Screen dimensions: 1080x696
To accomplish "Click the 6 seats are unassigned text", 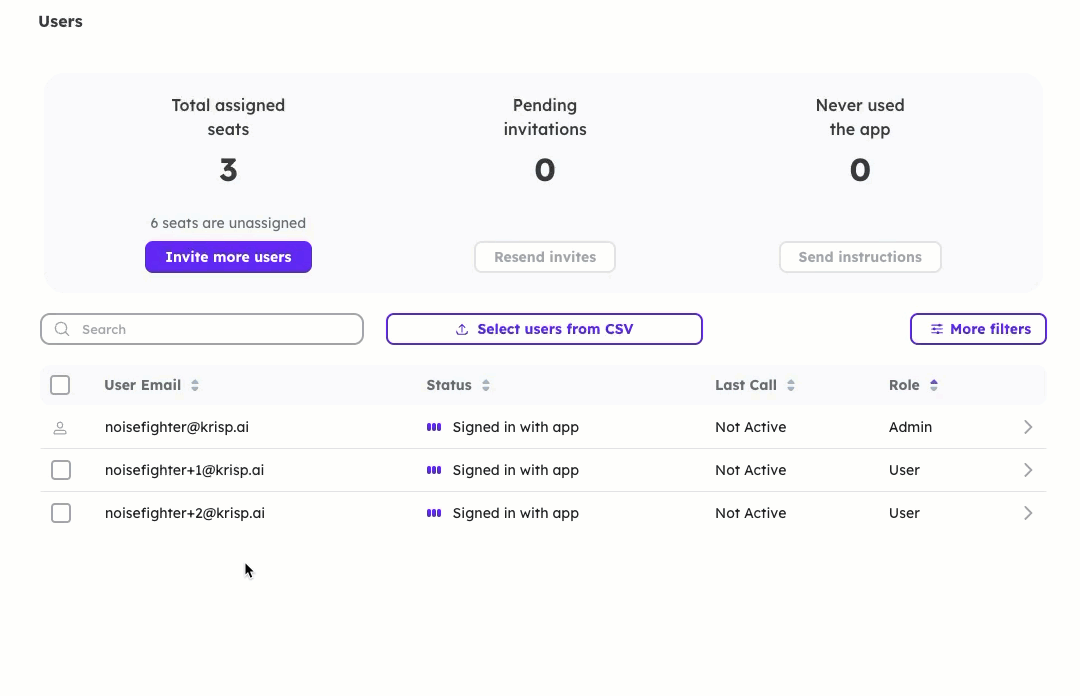I will [228, 223].
